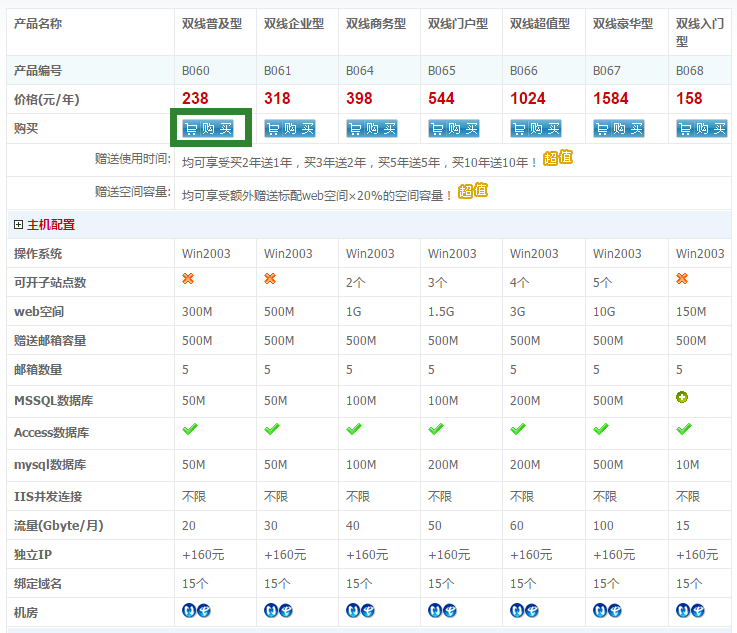Click the 购买 button under price 238
This screenshot has height=633, width=737.
click(x=208, y=129)
